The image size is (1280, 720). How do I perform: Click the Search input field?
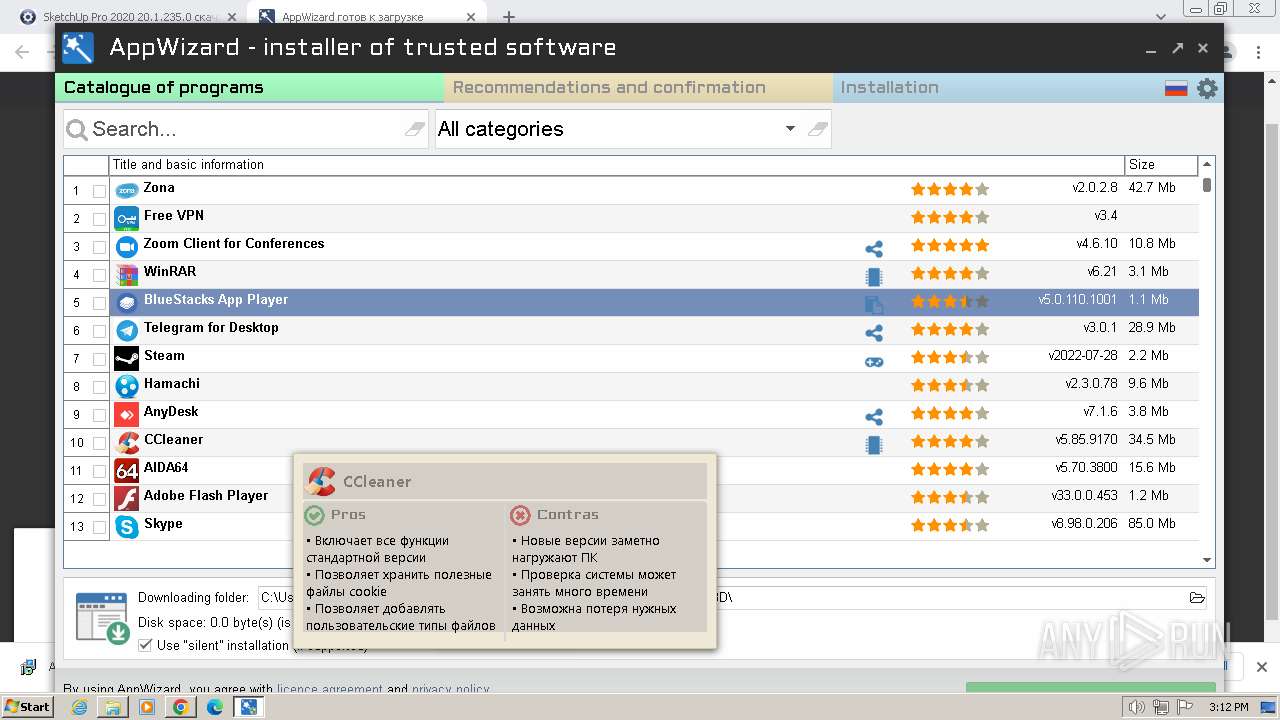click(246, 129)
